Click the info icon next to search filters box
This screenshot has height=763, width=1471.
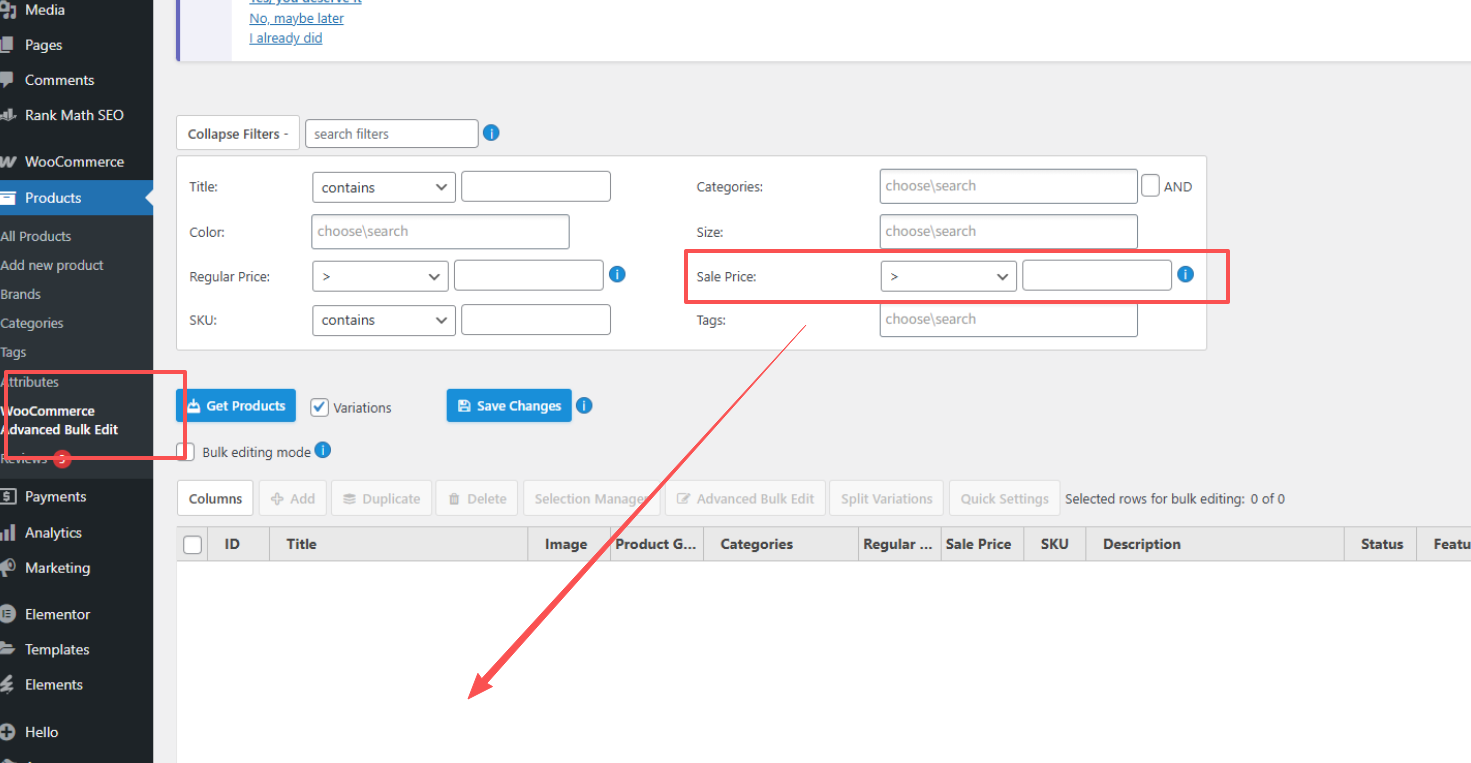(491, 131)
